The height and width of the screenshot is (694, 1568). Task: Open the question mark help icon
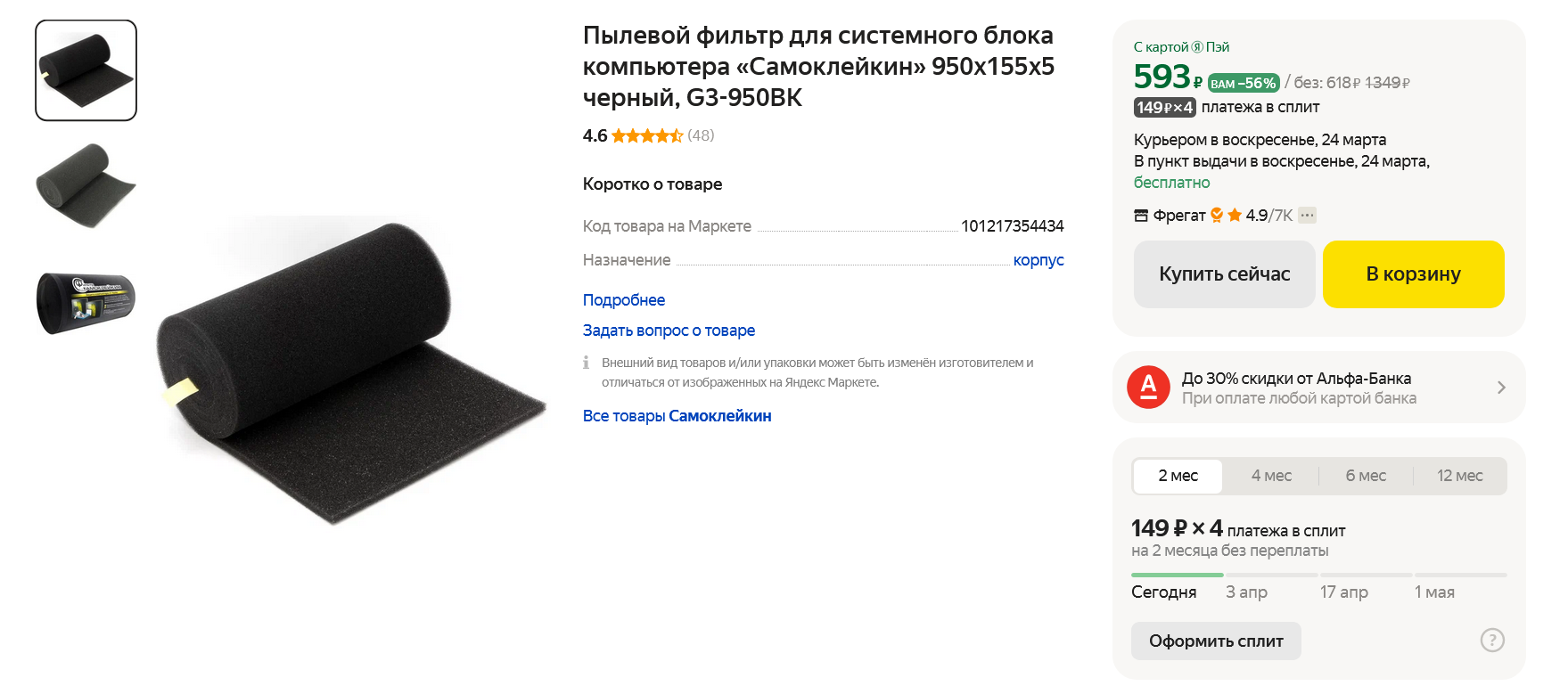click(1492, 640)
